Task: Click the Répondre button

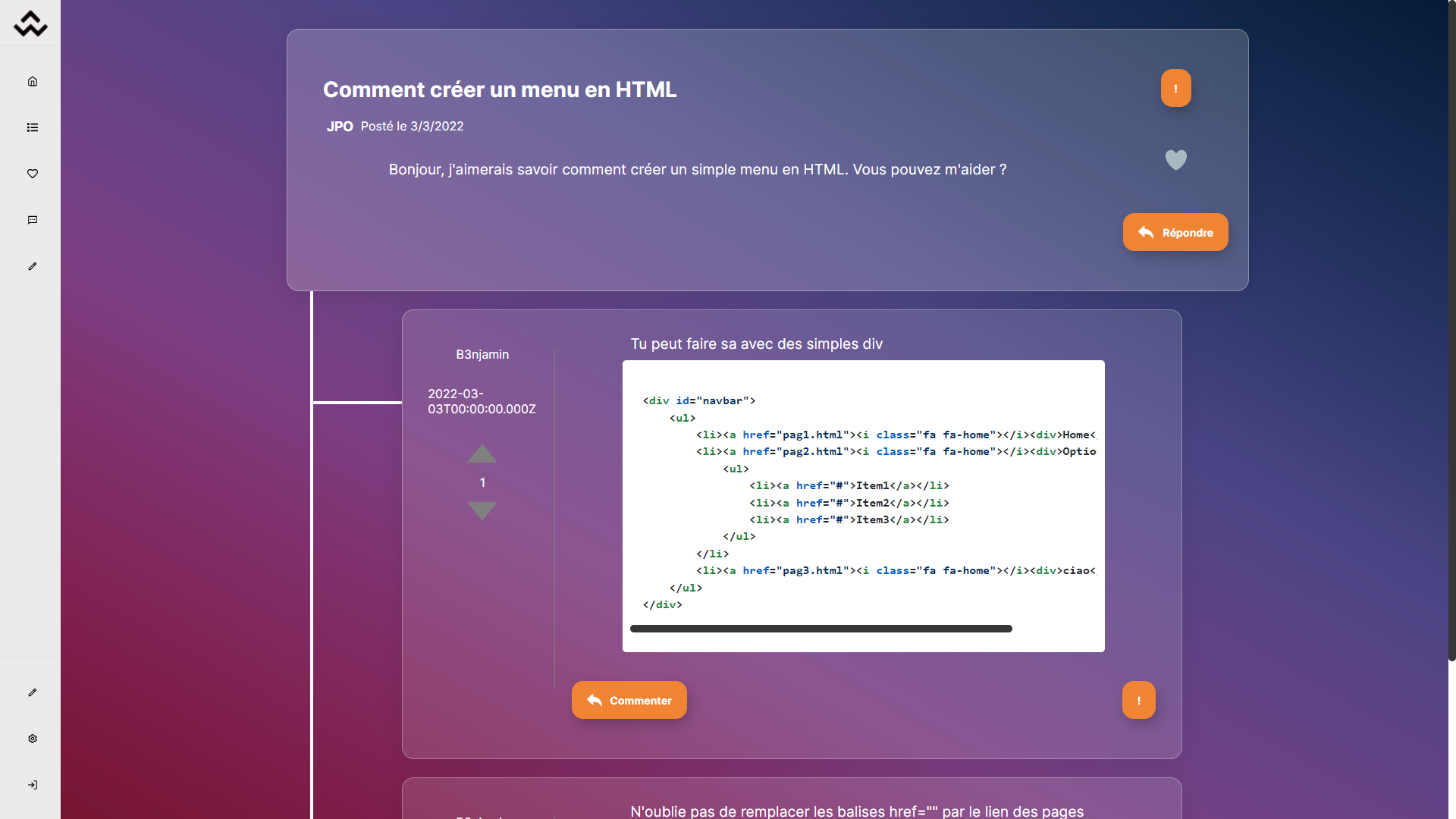Action: pyautogui.click(x=1175, y=232)
